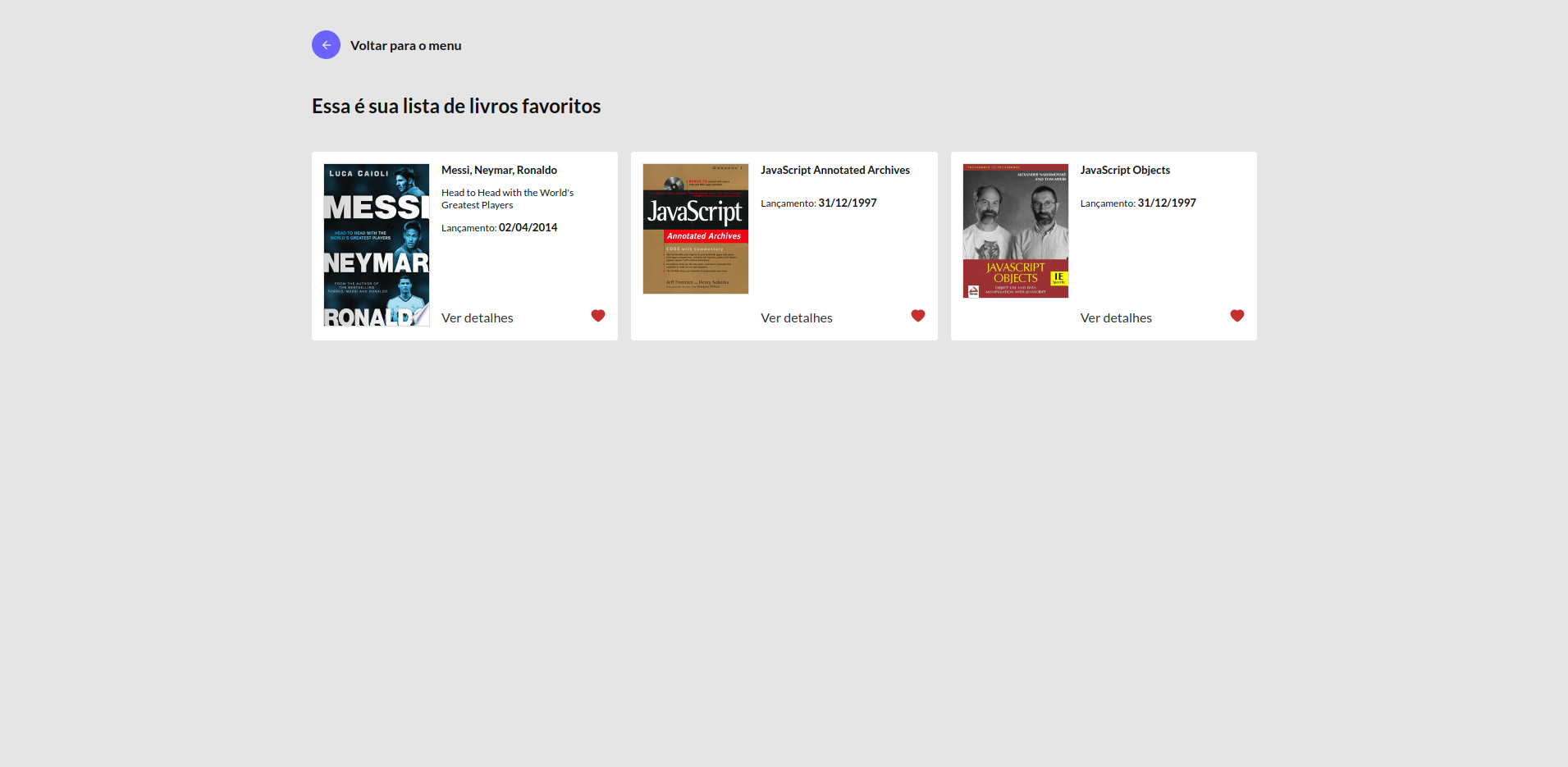Select the back navigation circle button
Image resolution: width=1568 pixels, height=767 pixels.
click(x=326, y=44)
